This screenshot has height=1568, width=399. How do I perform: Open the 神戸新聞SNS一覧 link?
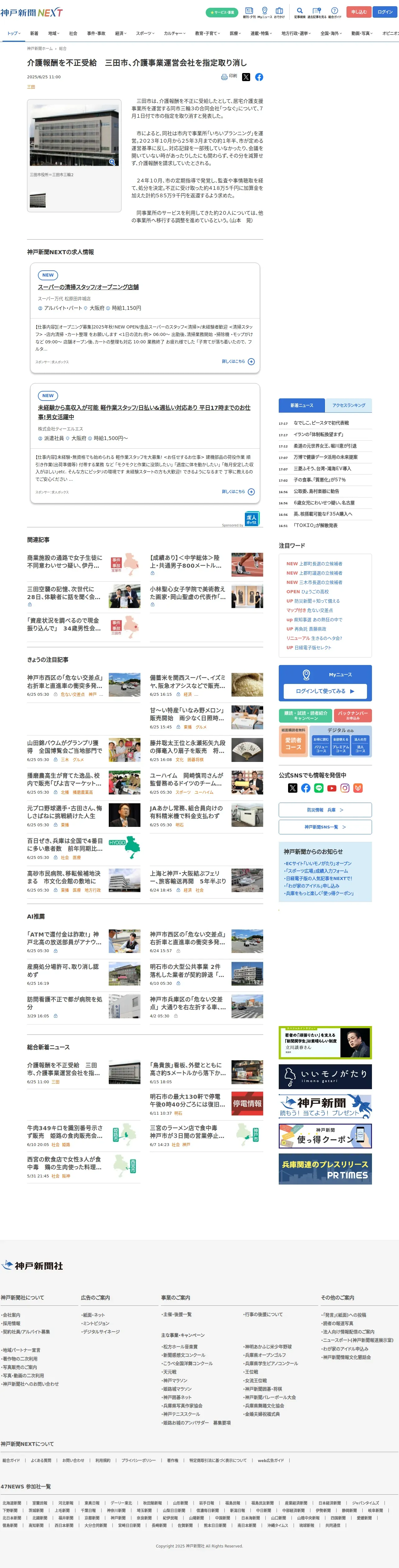click(325, 827)
